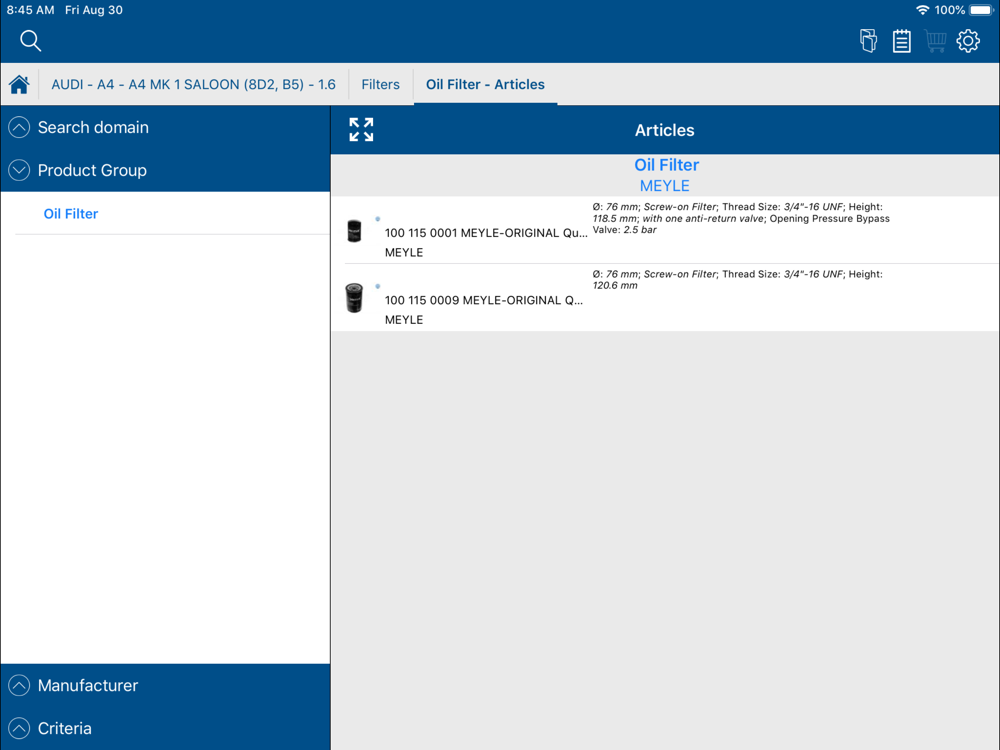The width and height of the screenshot is (1000, 750).
Task: Expand the Manufacturer section
Action: 165,685
